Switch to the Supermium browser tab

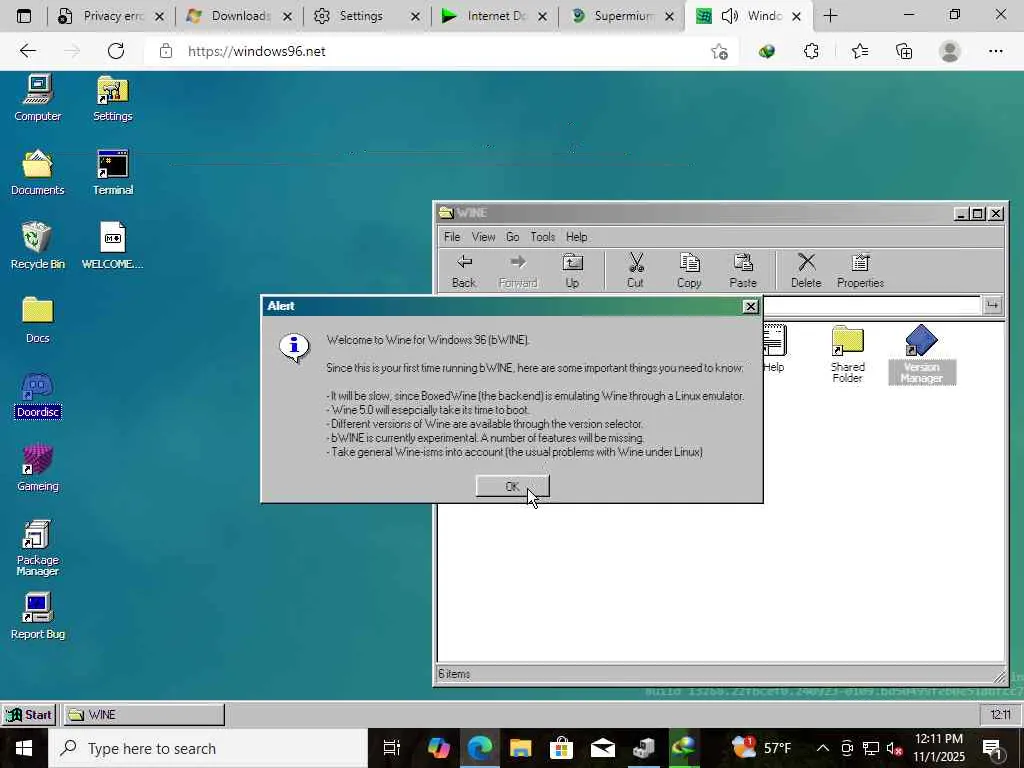622,16
